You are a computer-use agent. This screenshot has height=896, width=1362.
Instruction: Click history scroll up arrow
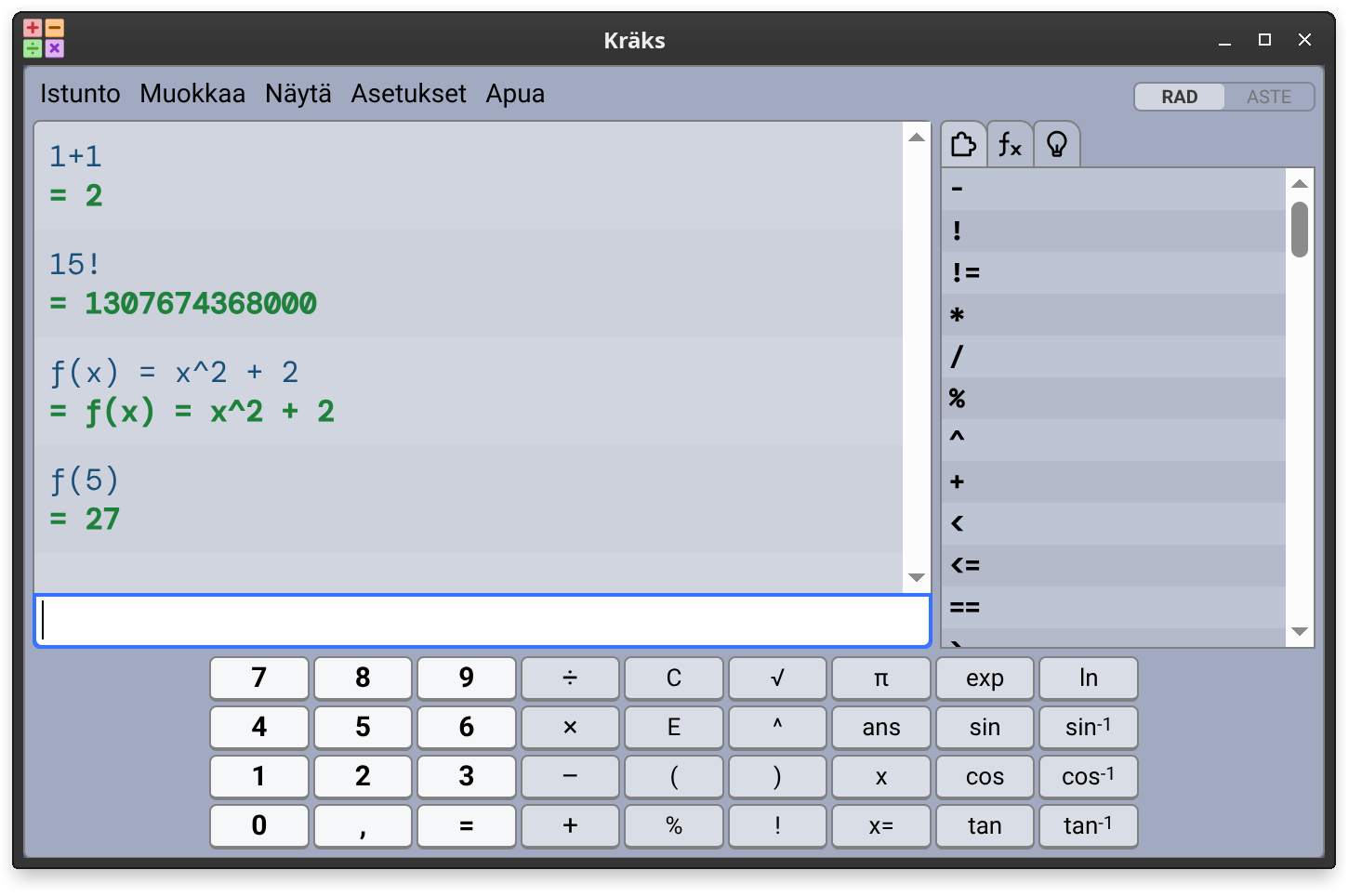click(917, 137)
